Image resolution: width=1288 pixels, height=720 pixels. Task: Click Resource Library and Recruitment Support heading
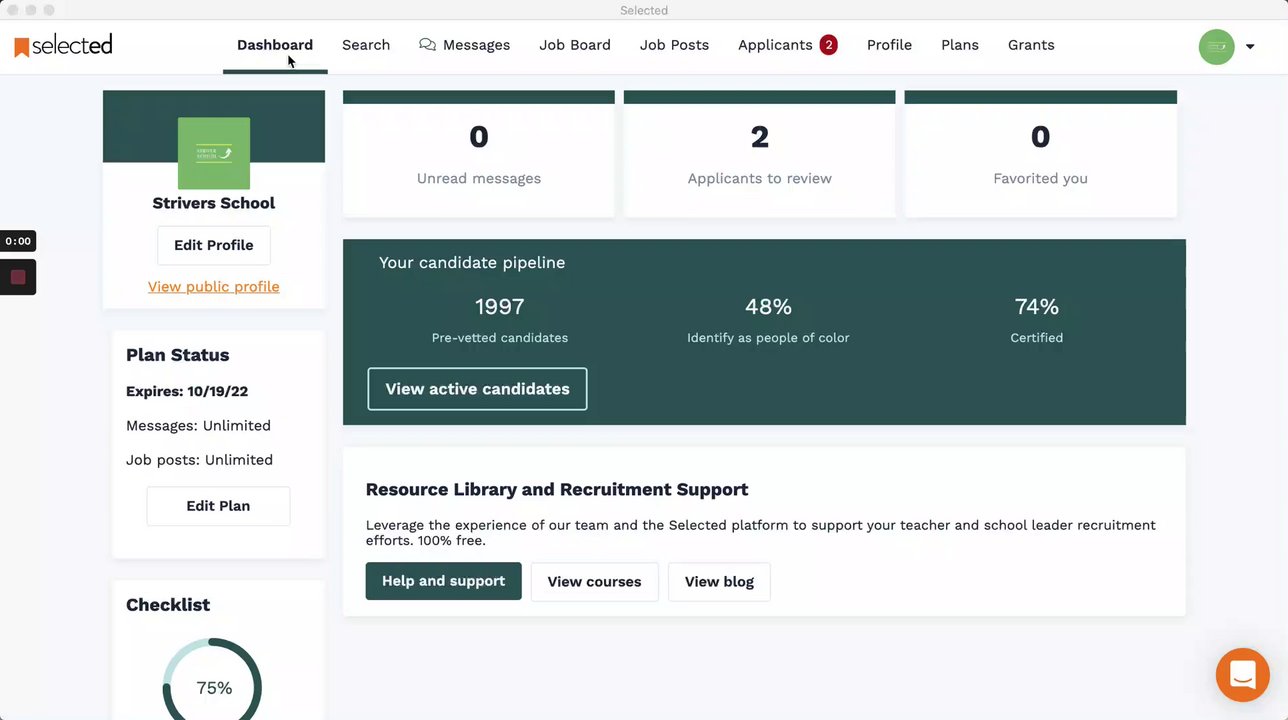557,490
